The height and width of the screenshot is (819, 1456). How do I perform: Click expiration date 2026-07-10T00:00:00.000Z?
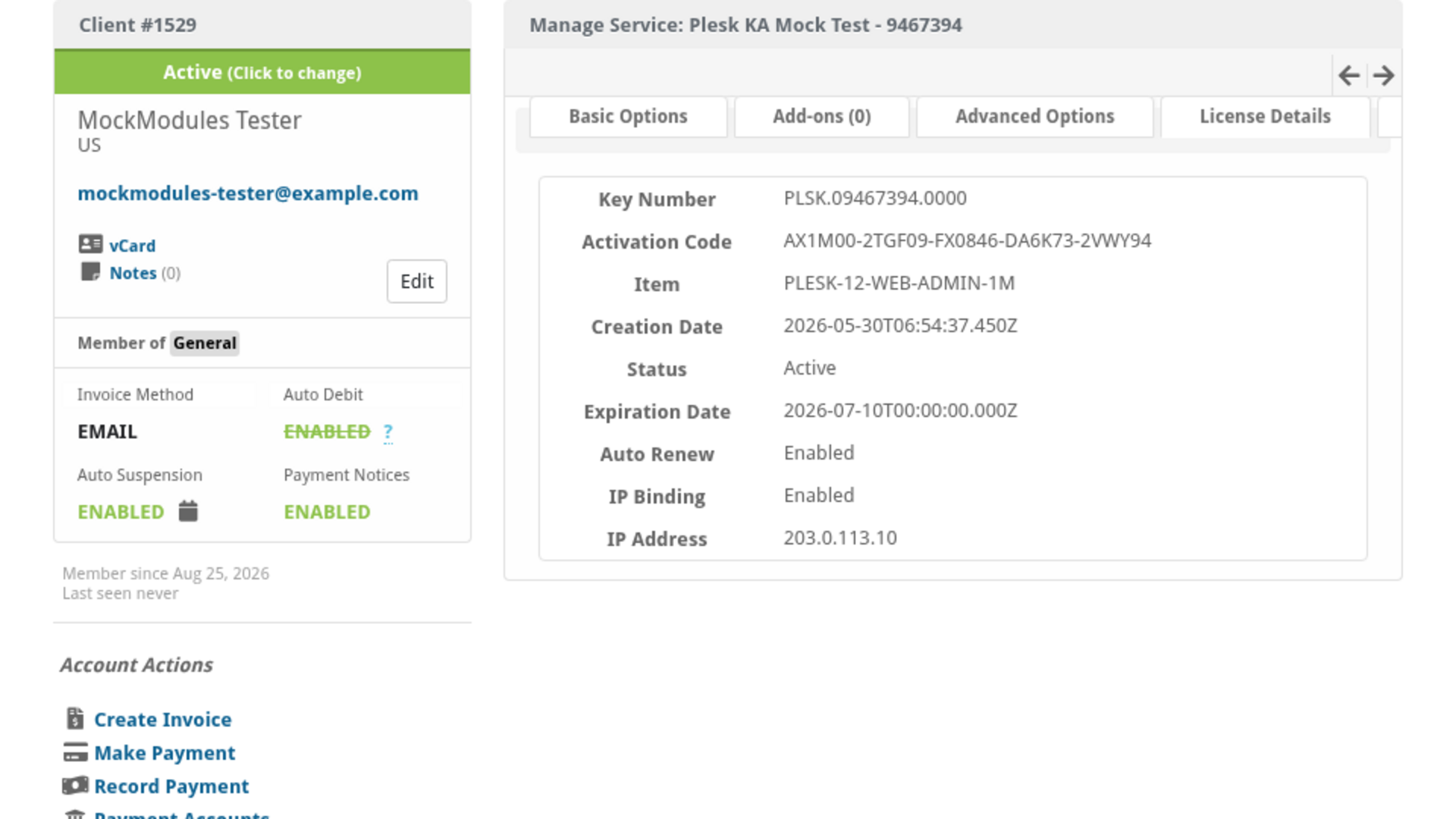900,410
